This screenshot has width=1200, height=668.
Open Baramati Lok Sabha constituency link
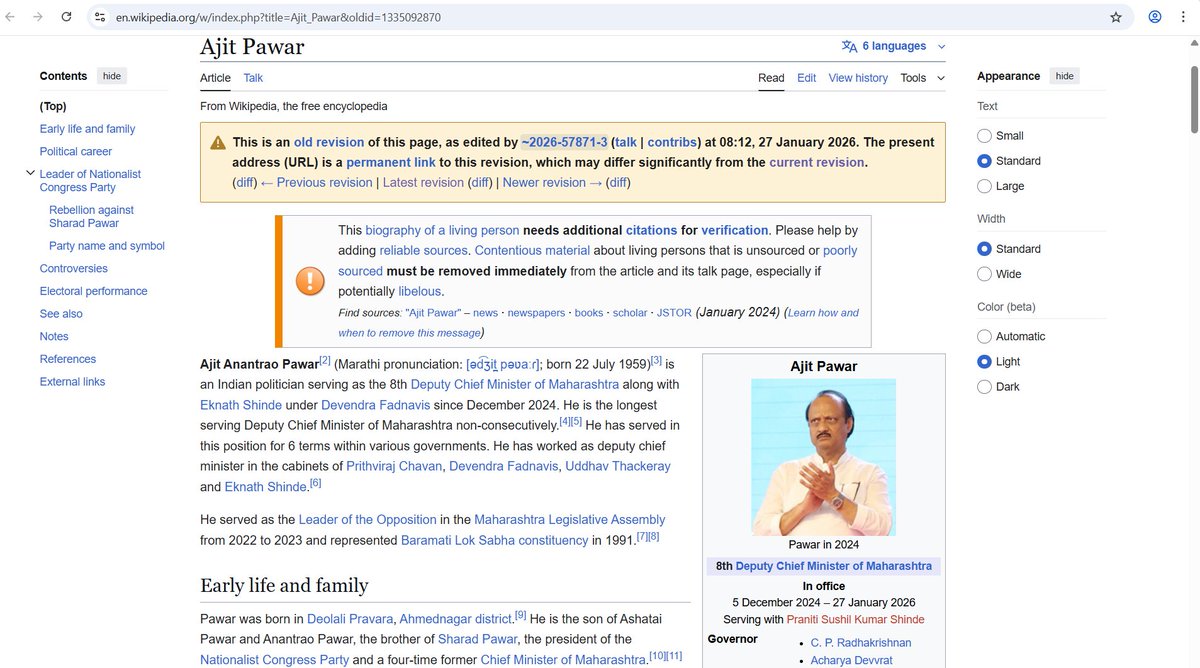[x=494, y=540]
